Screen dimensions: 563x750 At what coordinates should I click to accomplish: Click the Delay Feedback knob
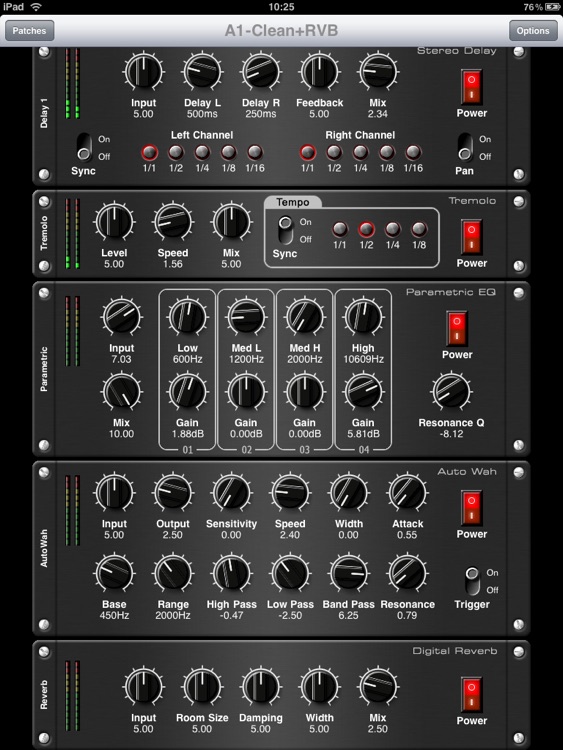pos(319,72)
